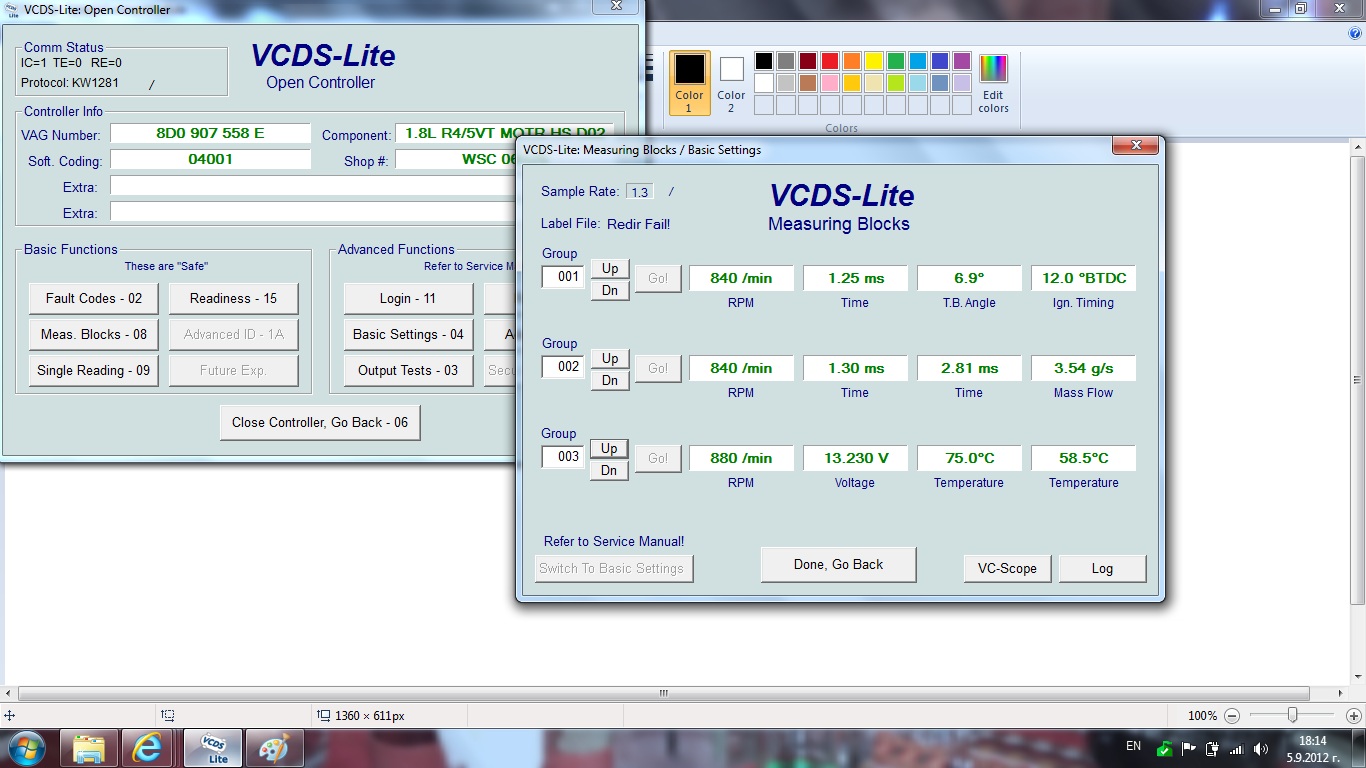Open the Windows Start menu orb
Screen dimensions: 1366x768
point(27,748)
